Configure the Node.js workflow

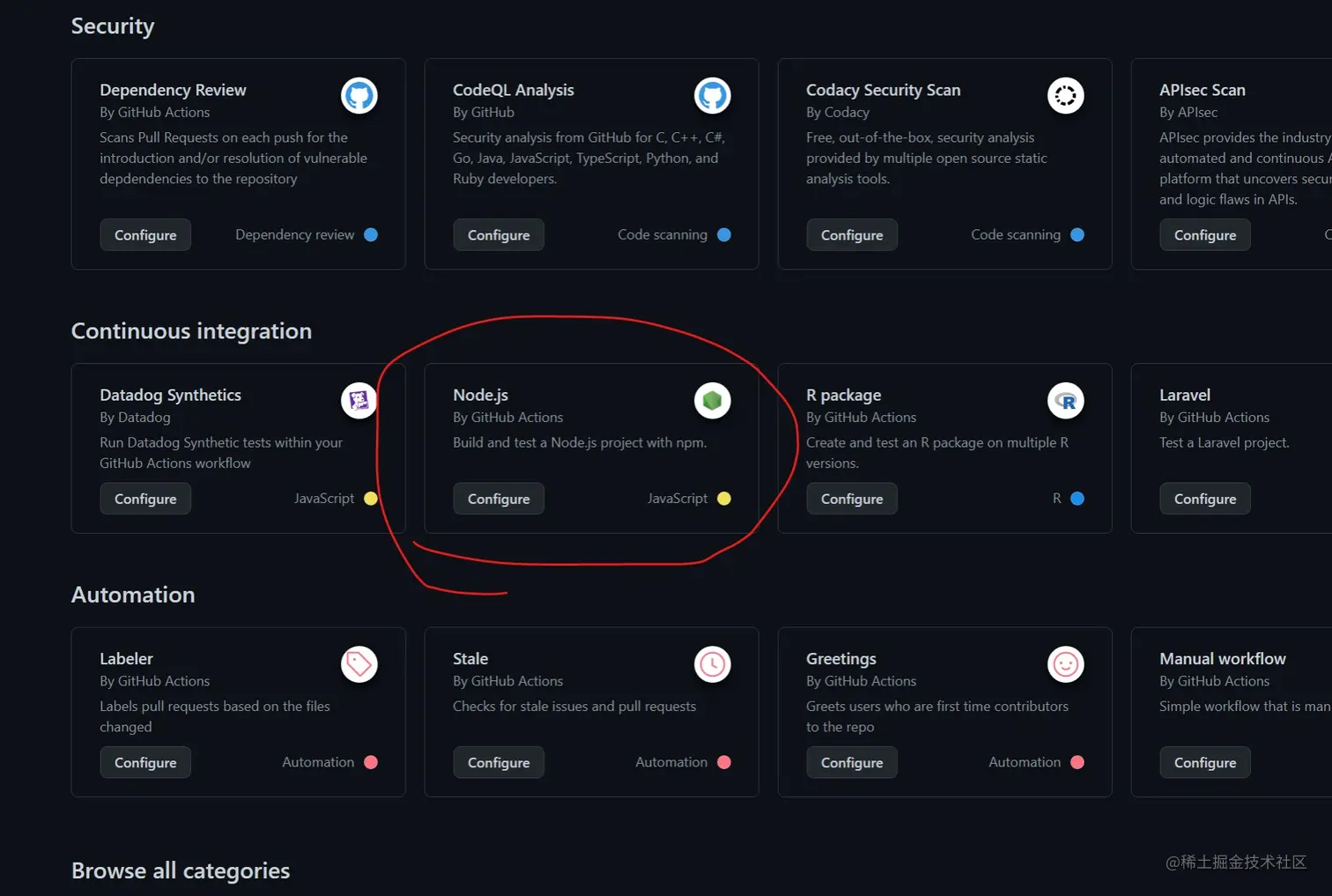click(499, 499)
